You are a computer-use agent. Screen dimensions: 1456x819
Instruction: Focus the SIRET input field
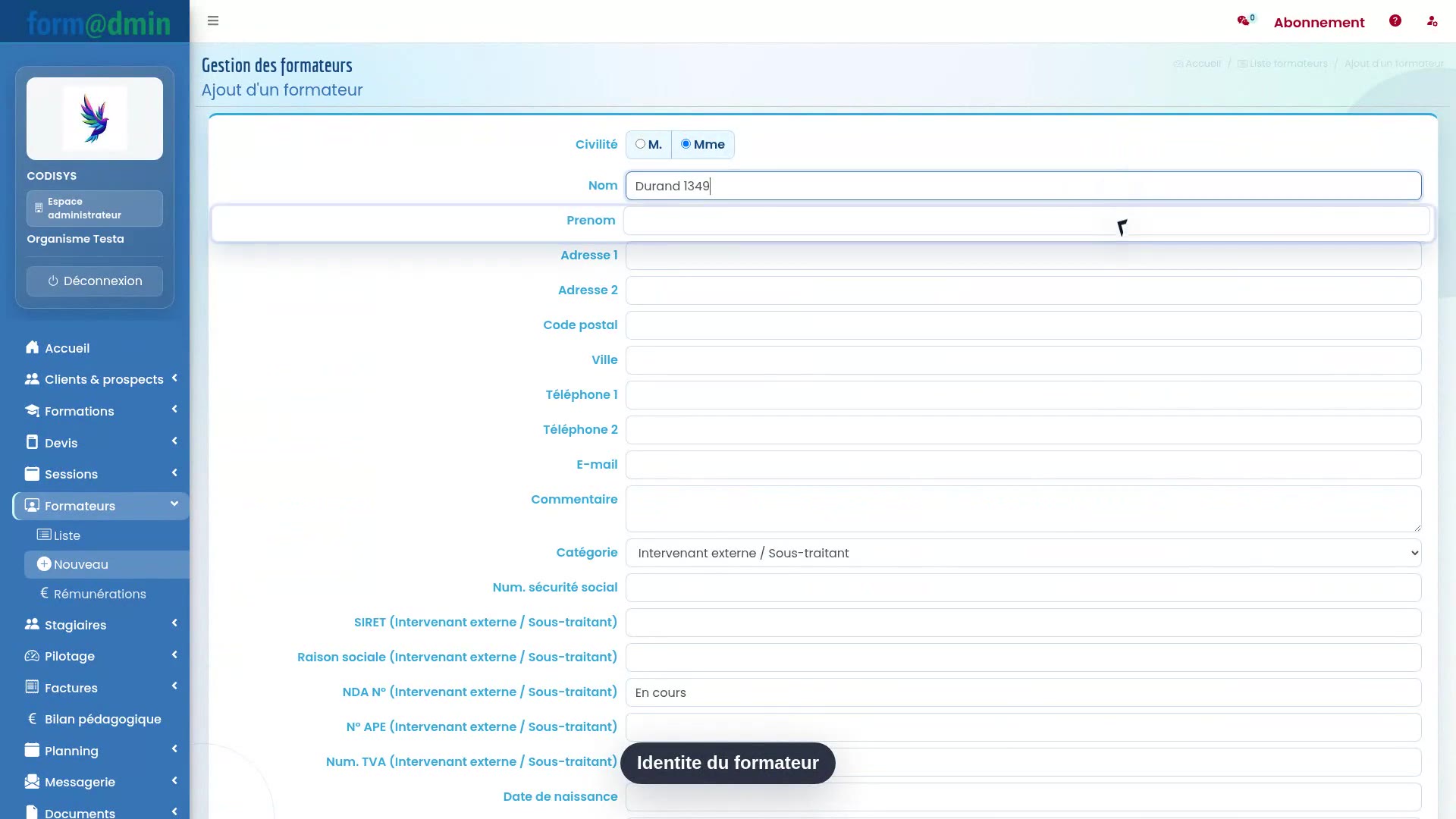[x=1023, y=623]
